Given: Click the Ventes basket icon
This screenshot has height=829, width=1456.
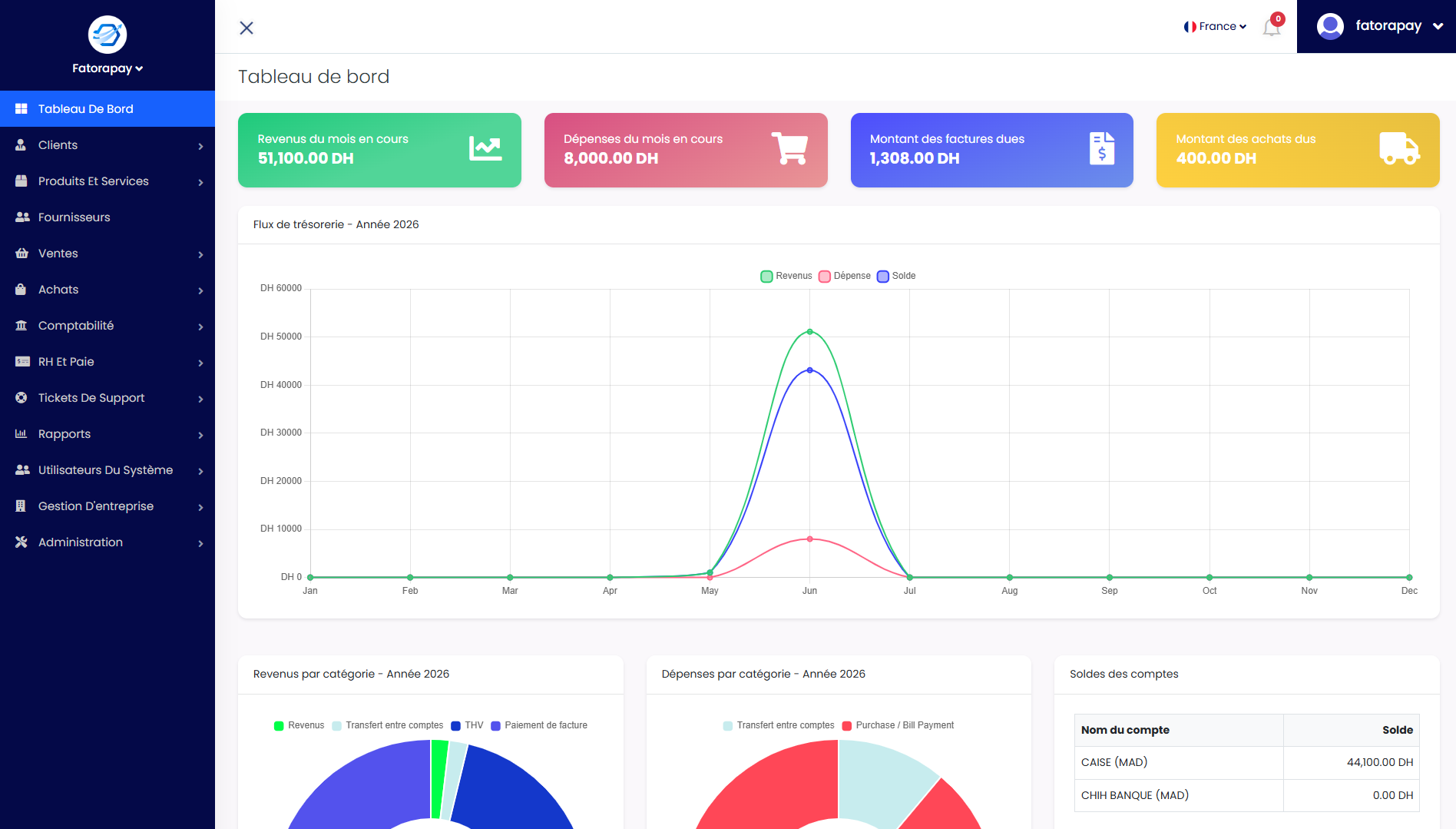Looking at the screenshot, I should click(x=22, y=254).
